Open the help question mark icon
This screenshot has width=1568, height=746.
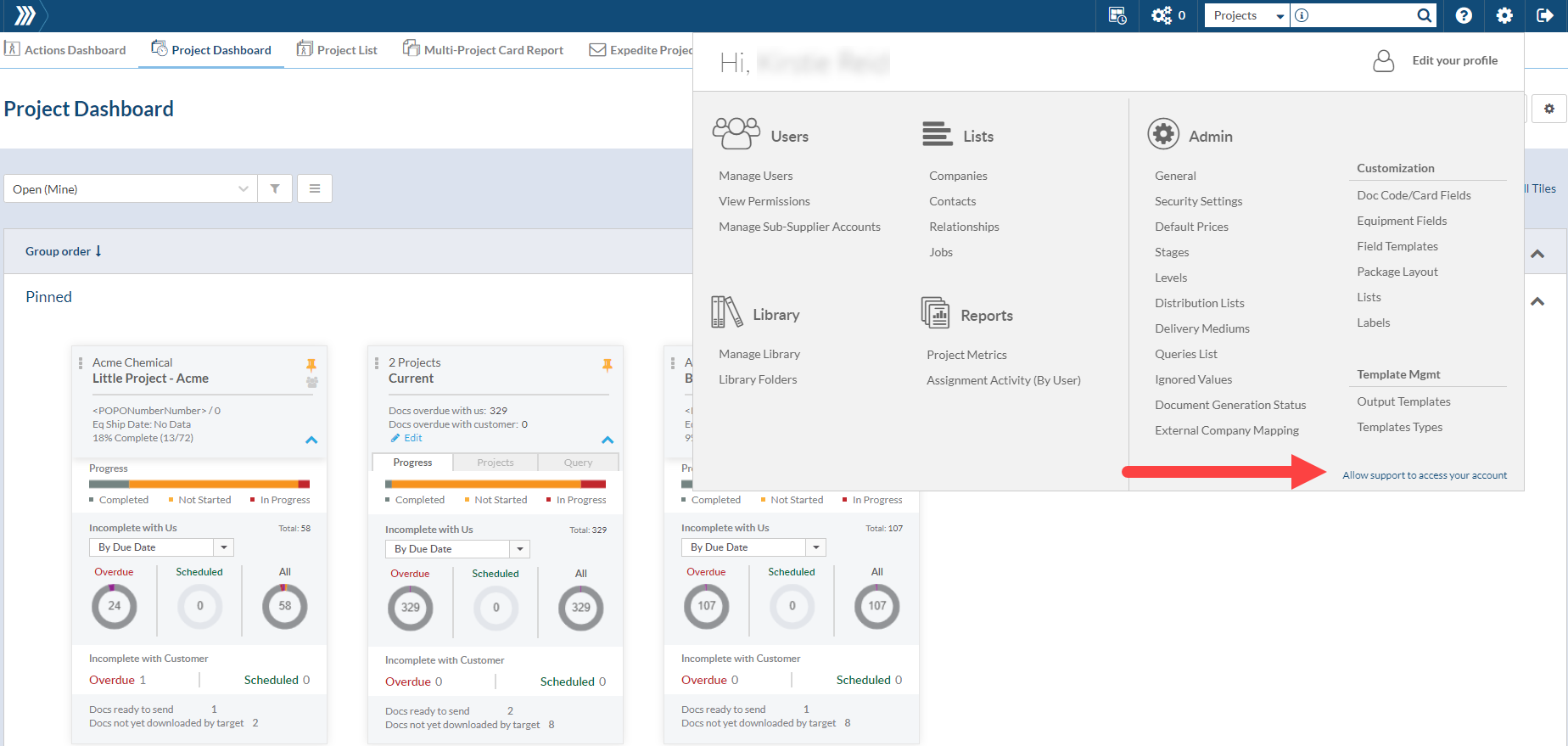1464,15
